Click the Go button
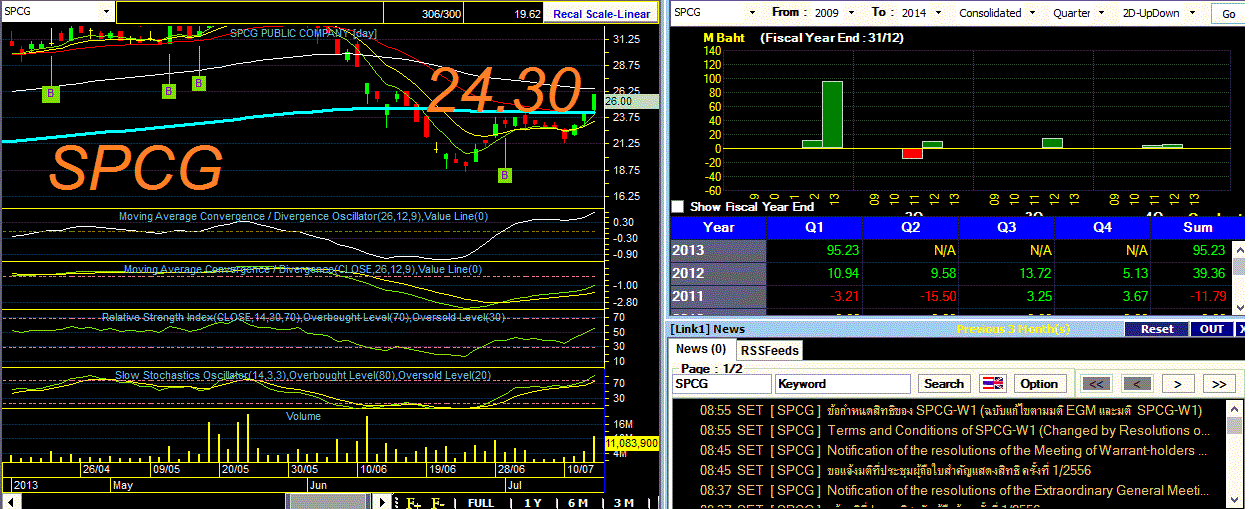 tap(1228, 14)
